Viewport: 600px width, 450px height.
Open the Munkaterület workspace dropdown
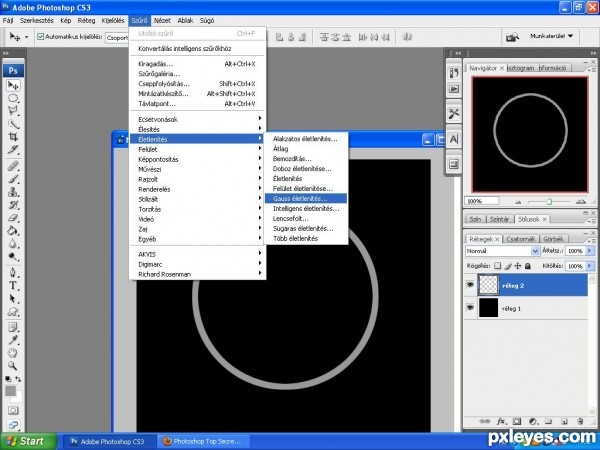point(551,36)
